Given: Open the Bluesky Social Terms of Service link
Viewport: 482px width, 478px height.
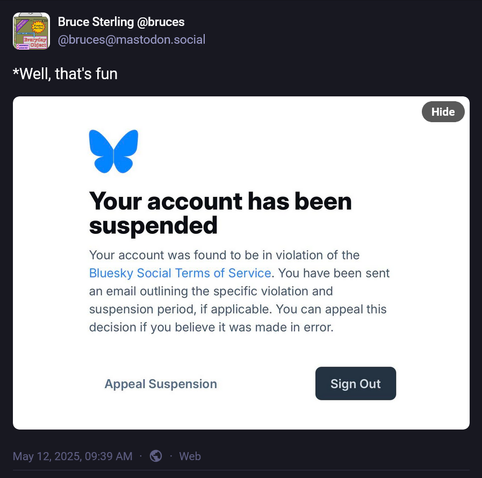Looking at the screenshot, I should 180,273.
